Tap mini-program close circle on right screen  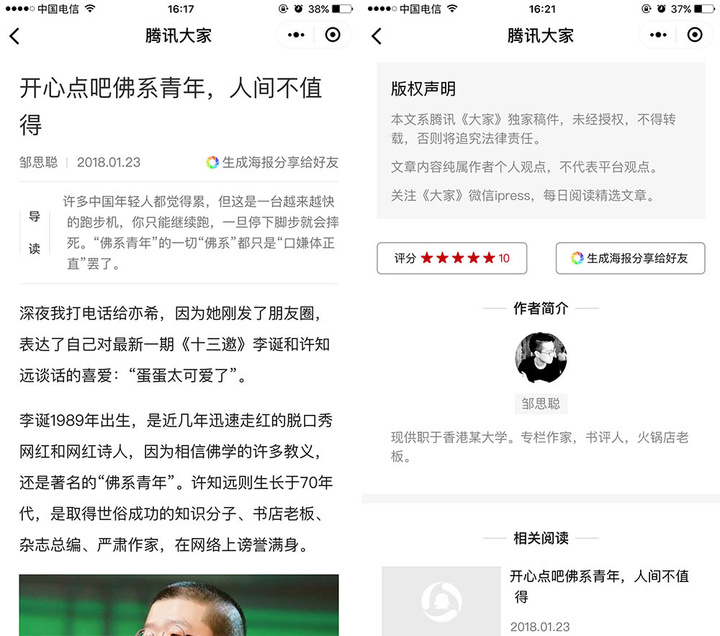(x=694, y=35)
